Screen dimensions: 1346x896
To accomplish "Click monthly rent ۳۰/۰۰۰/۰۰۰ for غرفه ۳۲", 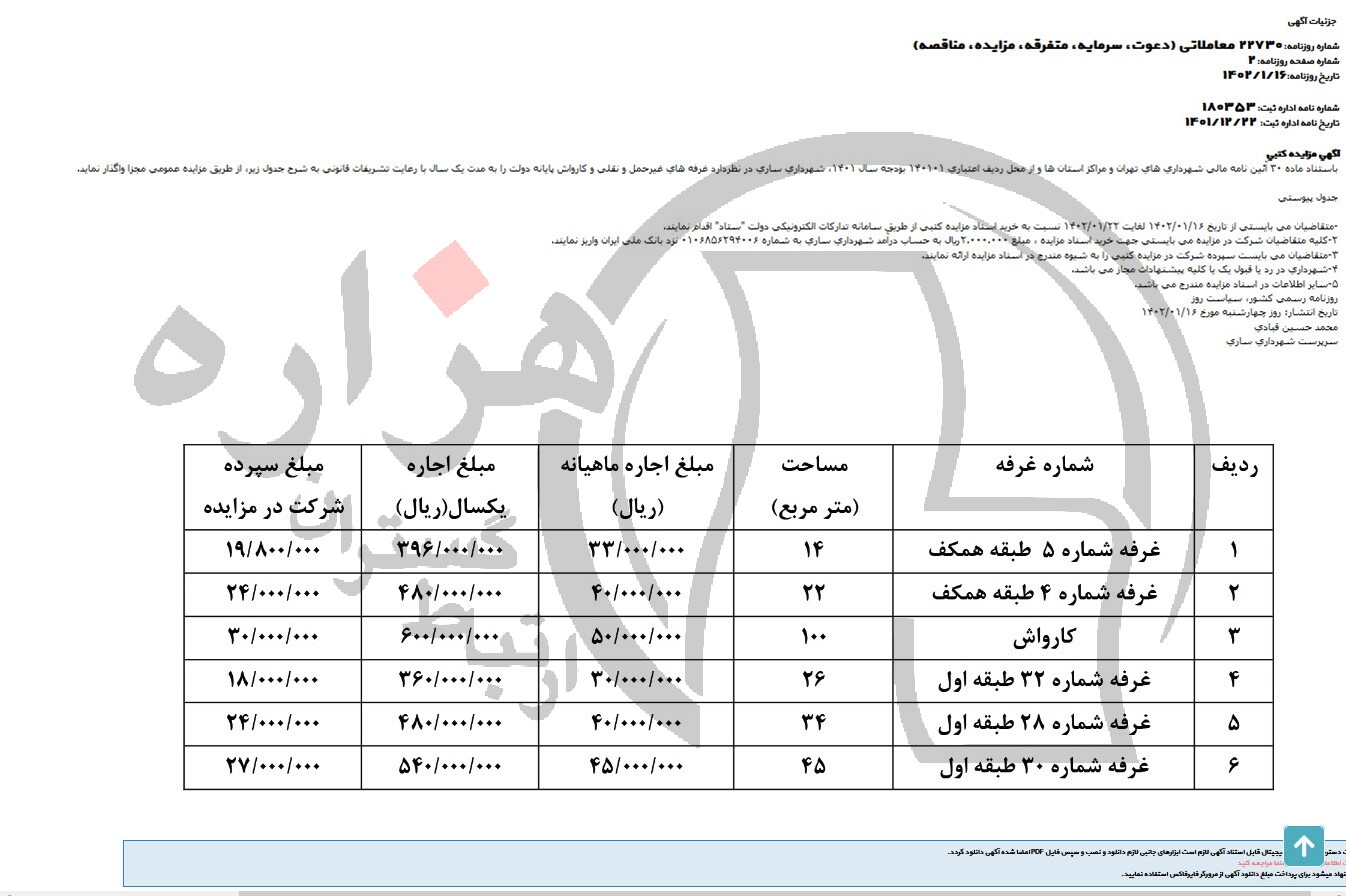I will point(637,680).
